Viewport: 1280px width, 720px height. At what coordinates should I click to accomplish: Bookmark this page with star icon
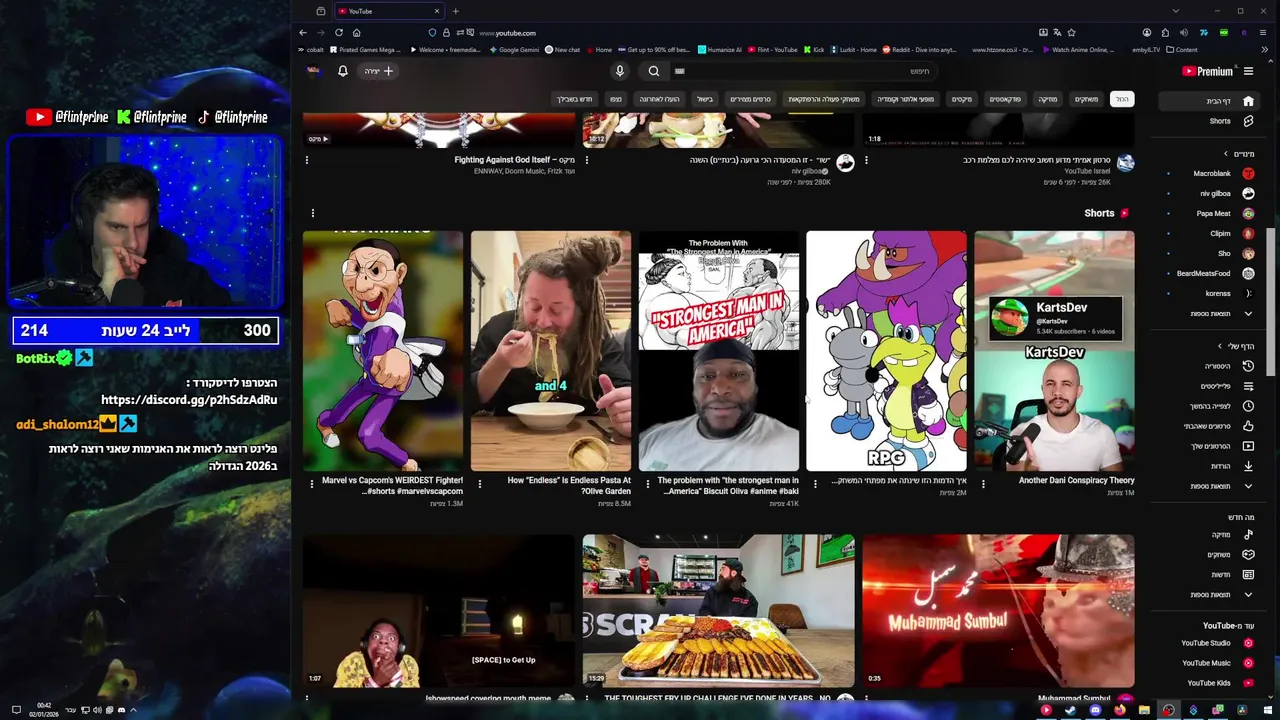coord(1071,33)
